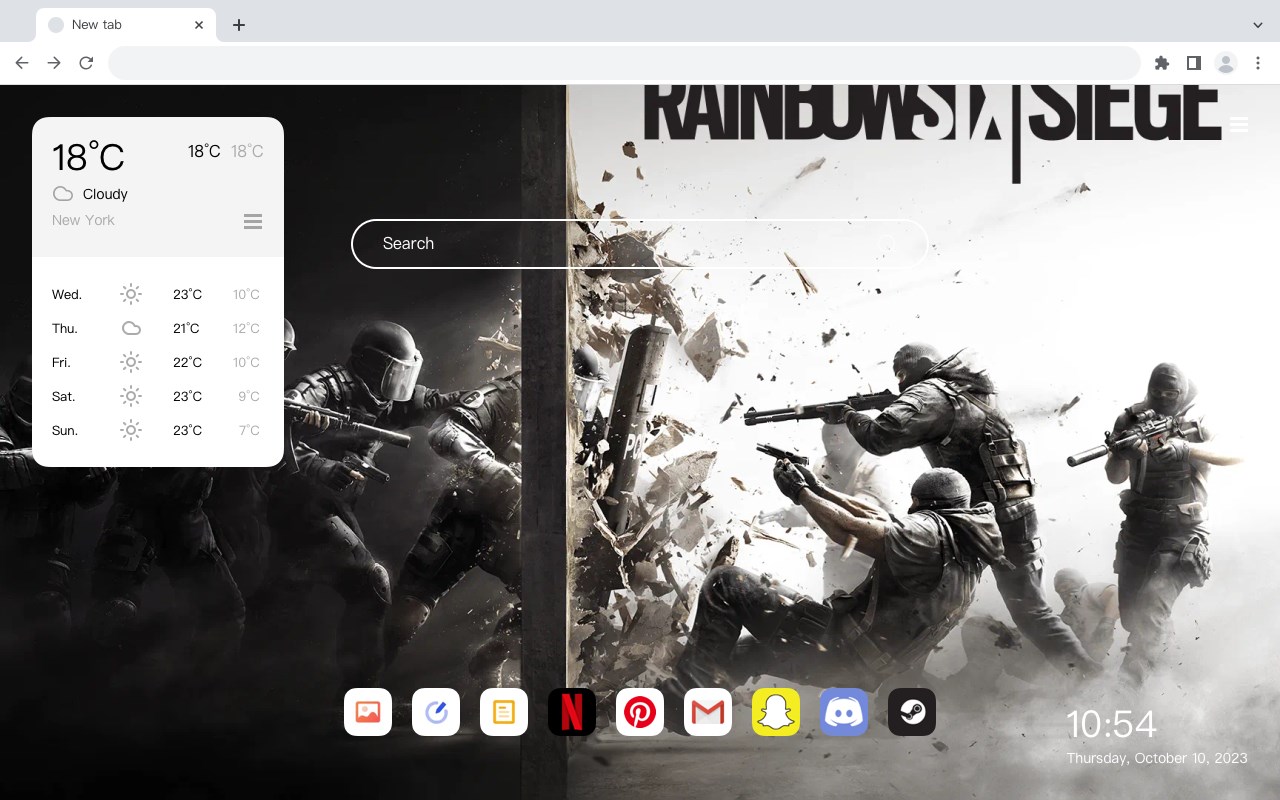Image resolution: width=1280 pixels, height=800 pixels.
Task: Click the cloud icon for Thursday
Action: [x=131, y=328]
